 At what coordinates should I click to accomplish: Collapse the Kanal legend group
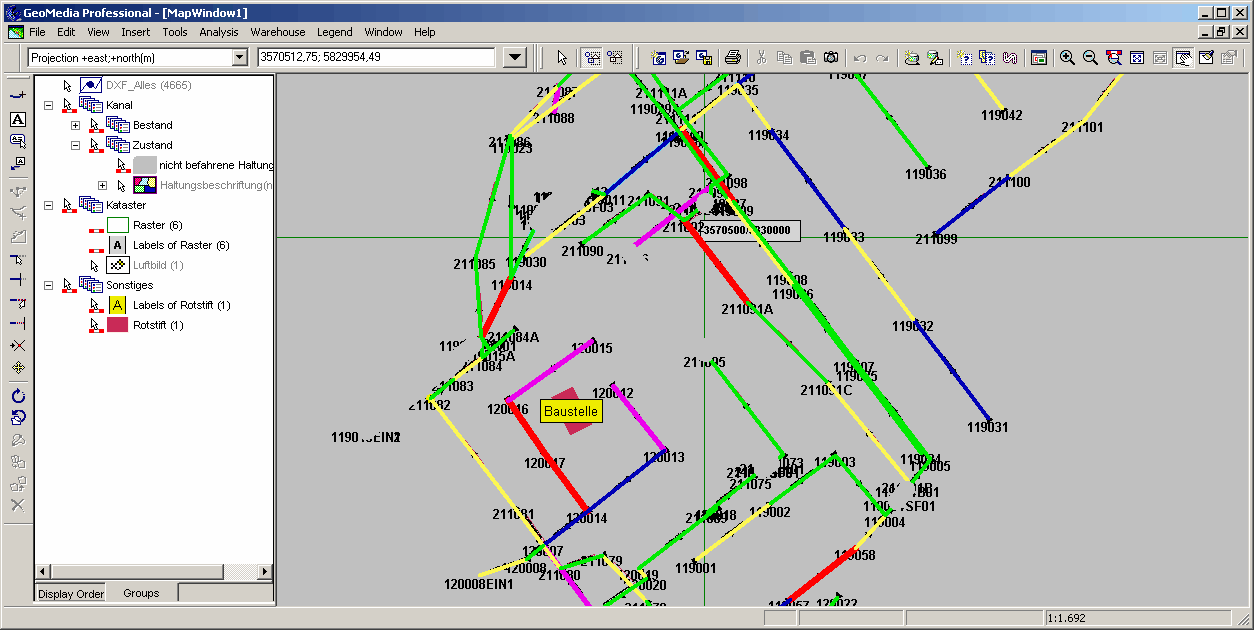click(x=48, y=105)
